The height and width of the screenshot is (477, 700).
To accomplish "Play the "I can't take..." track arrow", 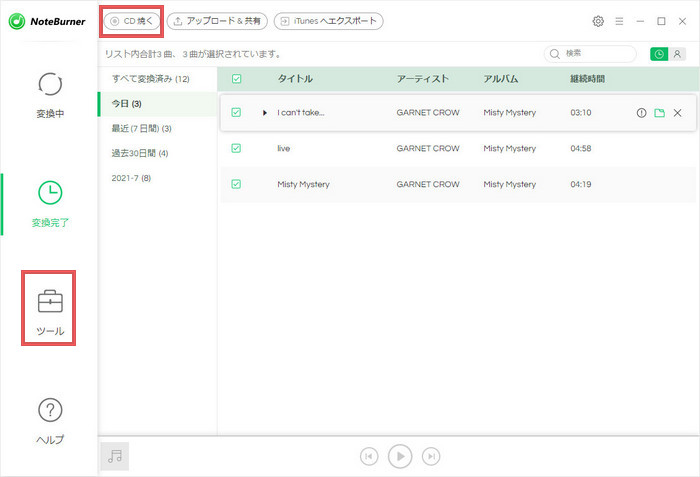I will [x=265, y=113].
